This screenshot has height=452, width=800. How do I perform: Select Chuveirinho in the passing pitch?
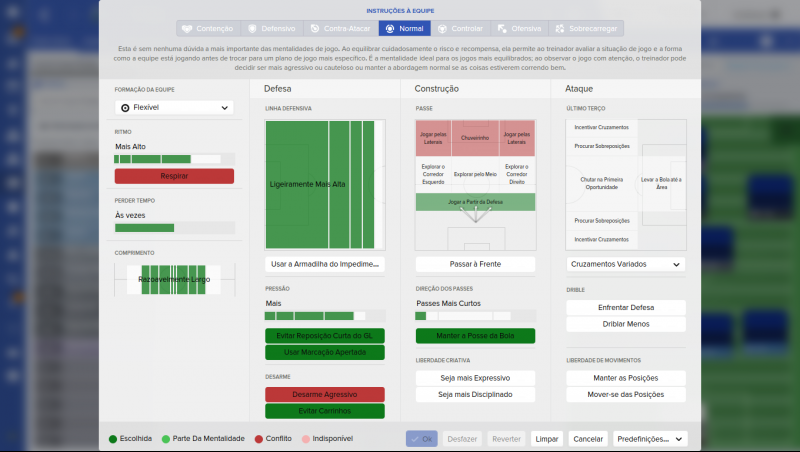click(x=475, y=138)
